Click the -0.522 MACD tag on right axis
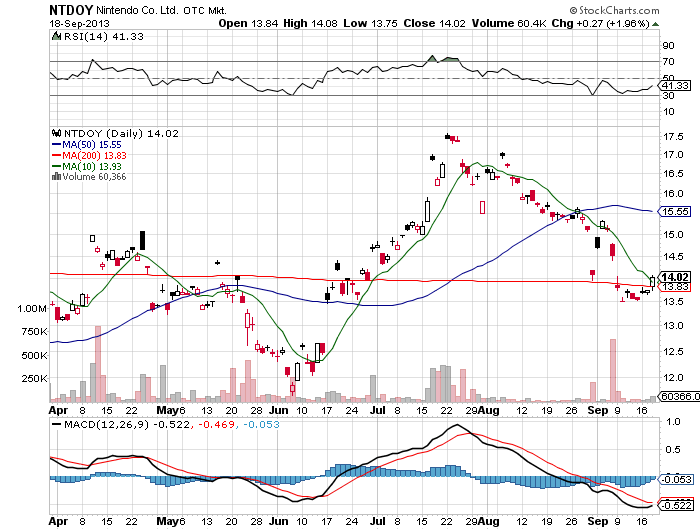Image resolution: width=700 pixels, height=530 pixels. click(x=676, y=505)
